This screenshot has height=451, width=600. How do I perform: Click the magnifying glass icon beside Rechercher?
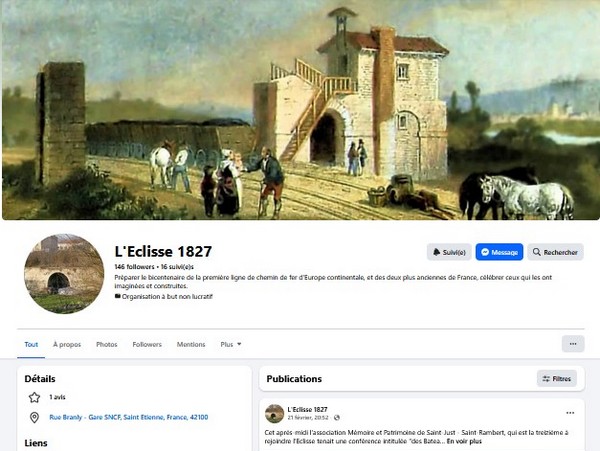[536, 252]
